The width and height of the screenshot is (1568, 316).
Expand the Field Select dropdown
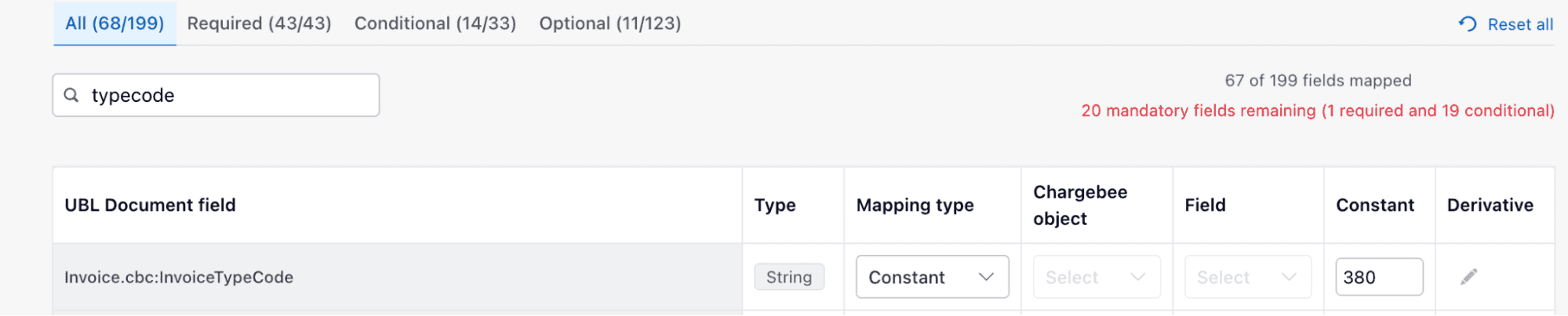(1247, 277)
